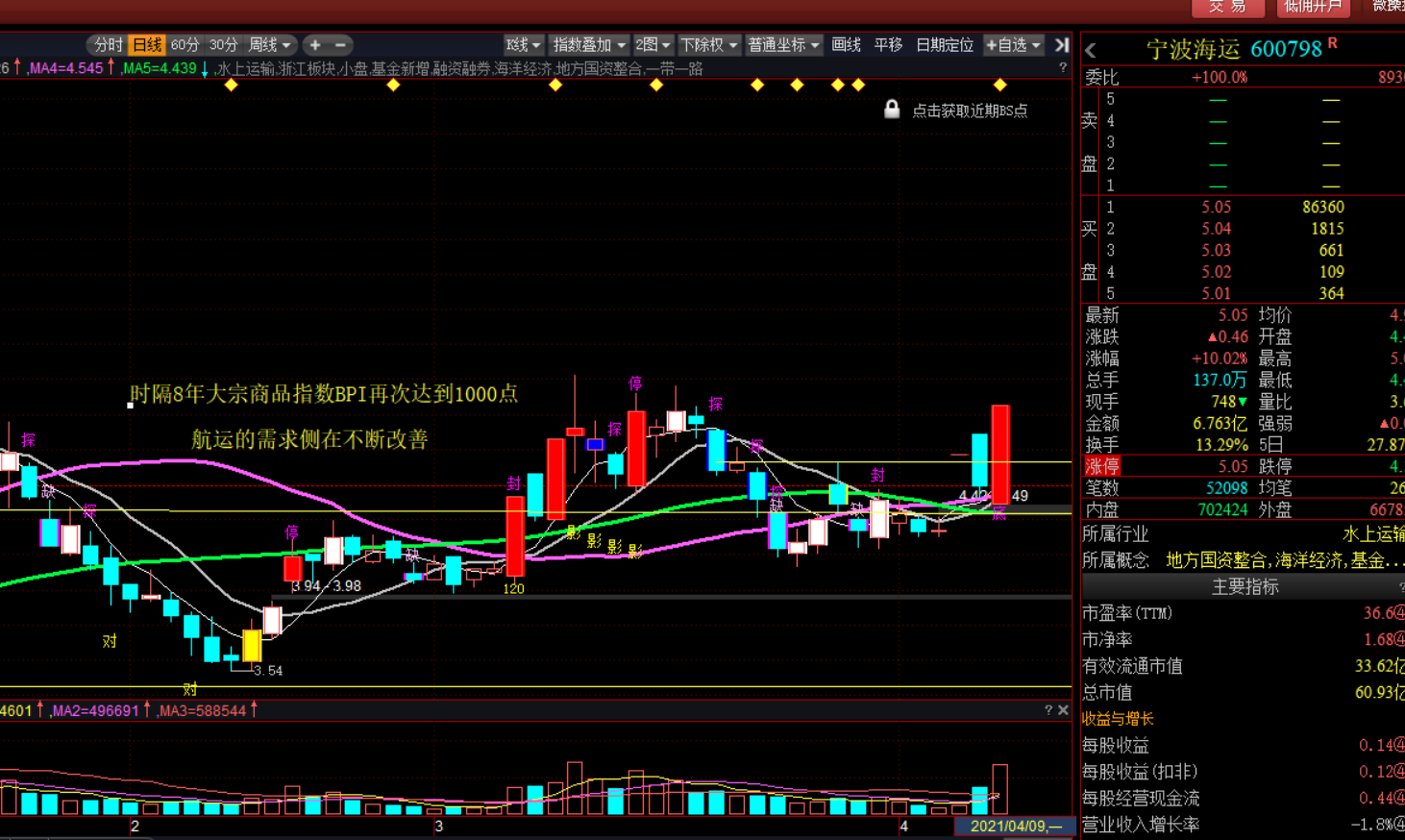Image resolution: width=1405 pixels, height=840 pixels.
Task: Click the 金额 6.763亿 value
Action: [x=1220, y=424]
